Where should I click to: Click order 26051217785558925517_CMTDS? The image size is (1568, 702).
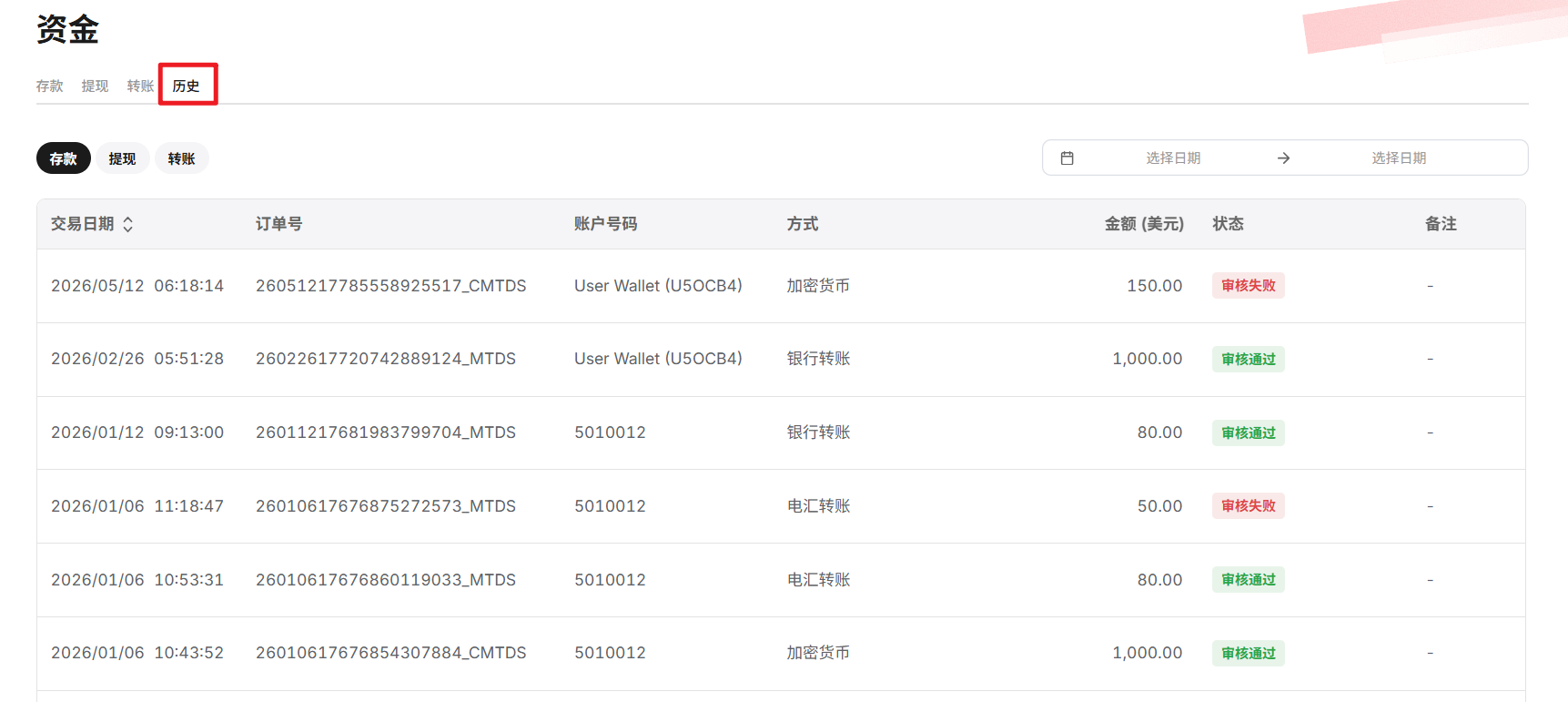pyautogui.click(x=391, y=286)
